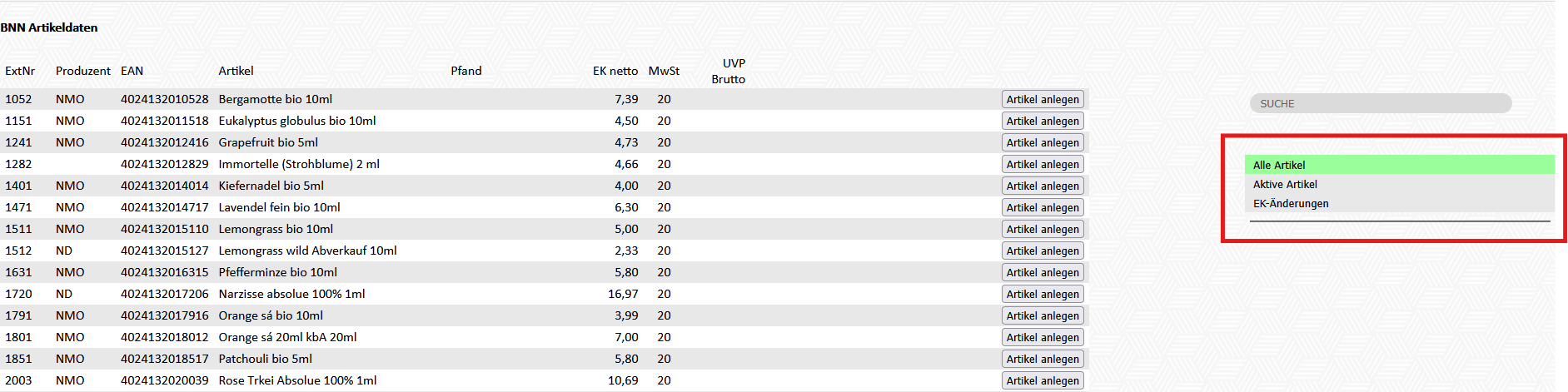Show EK-Änderungen filter list
The width and height of the screenshot is (1568, 392).
click(1291, 203)
